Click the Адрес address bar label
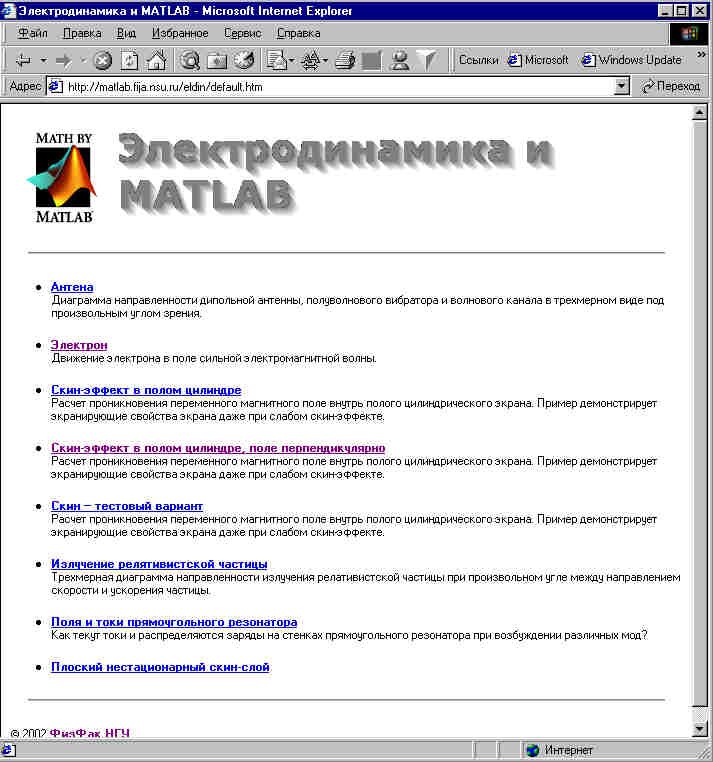Viewport: 713px width, 762px height. [x=25, y=87]
